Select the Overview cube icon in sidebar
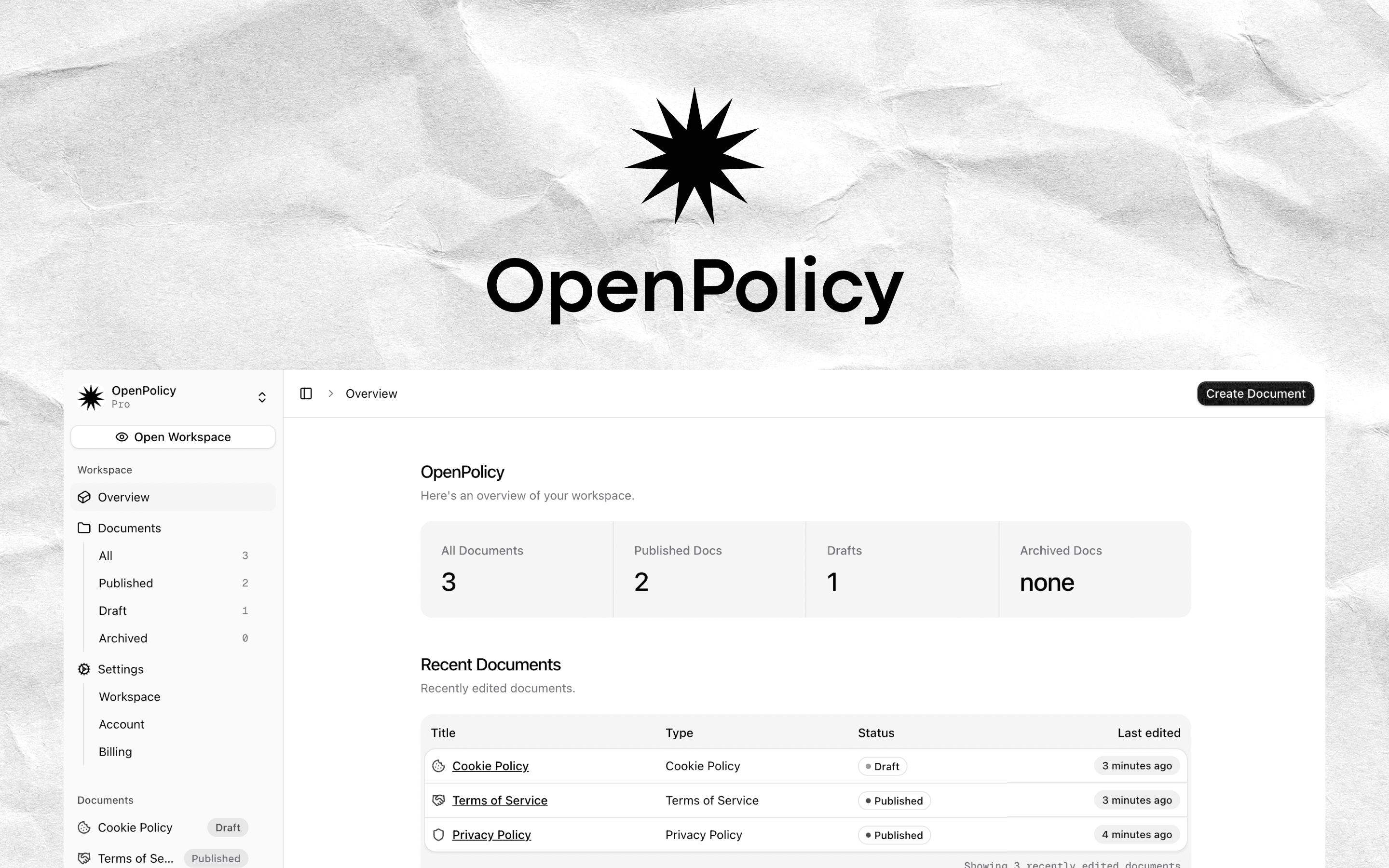The image size is (1389, 868). [84, 497]
